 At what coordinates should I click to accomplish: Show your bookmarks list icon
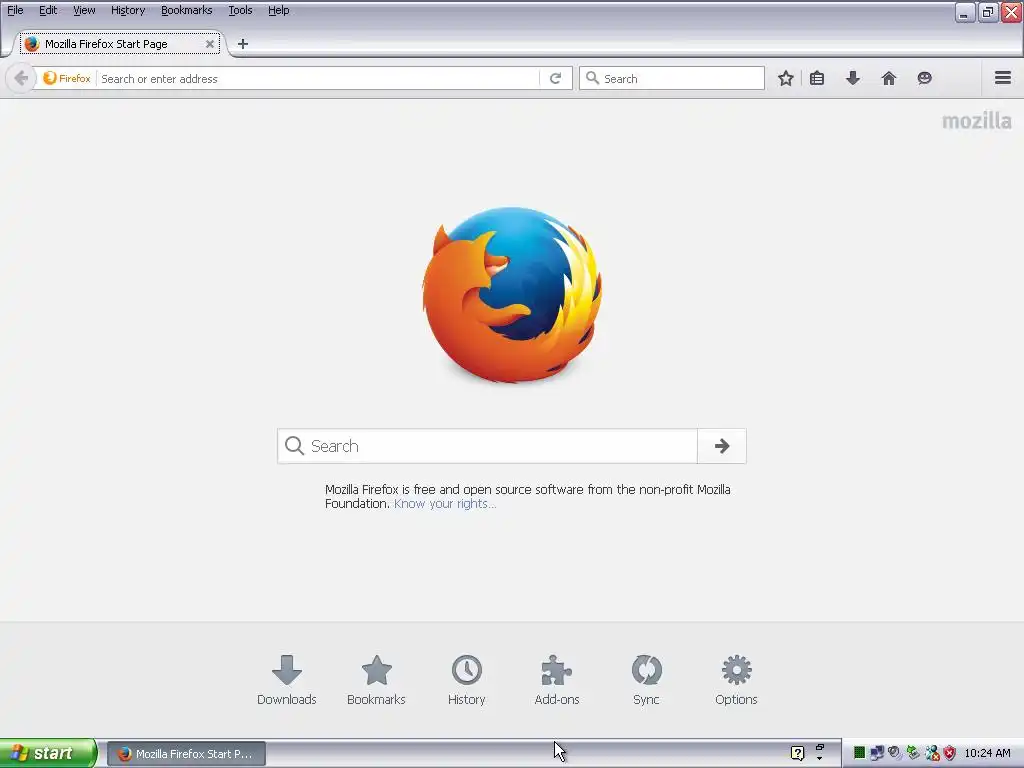coord(817,78)
